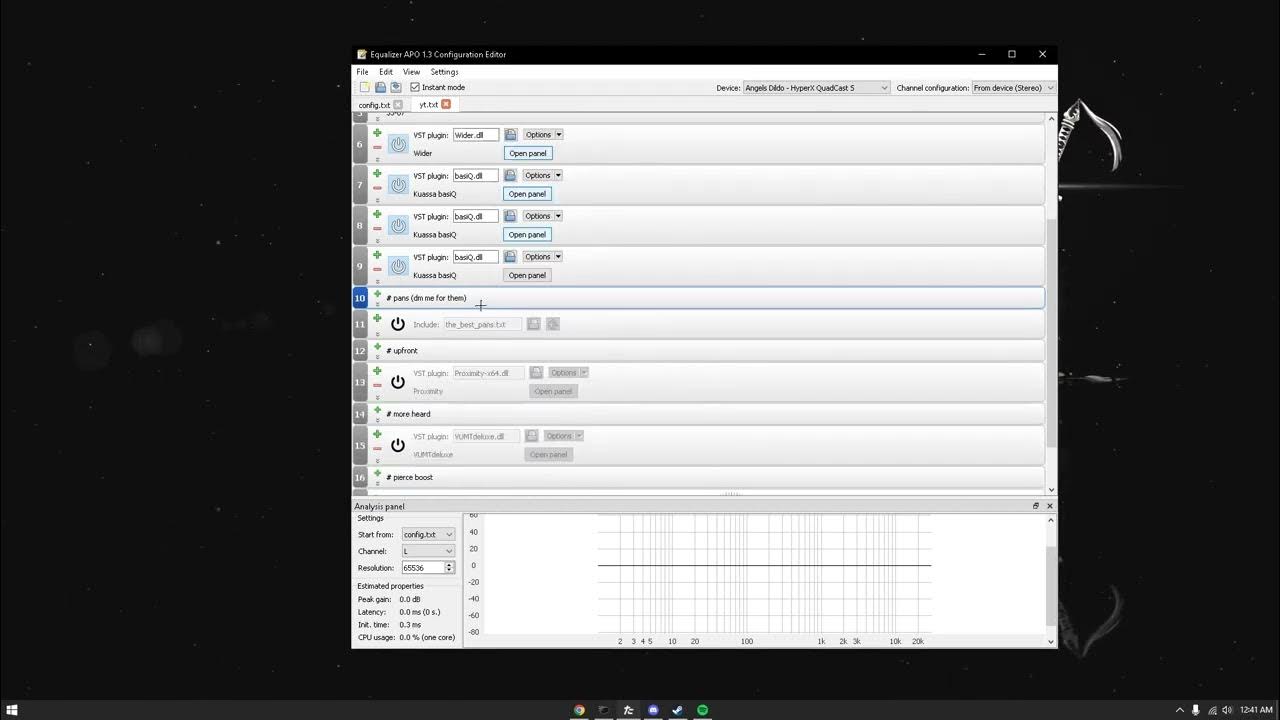Add a filter with row 7 green plus

[x=377, y=173]
